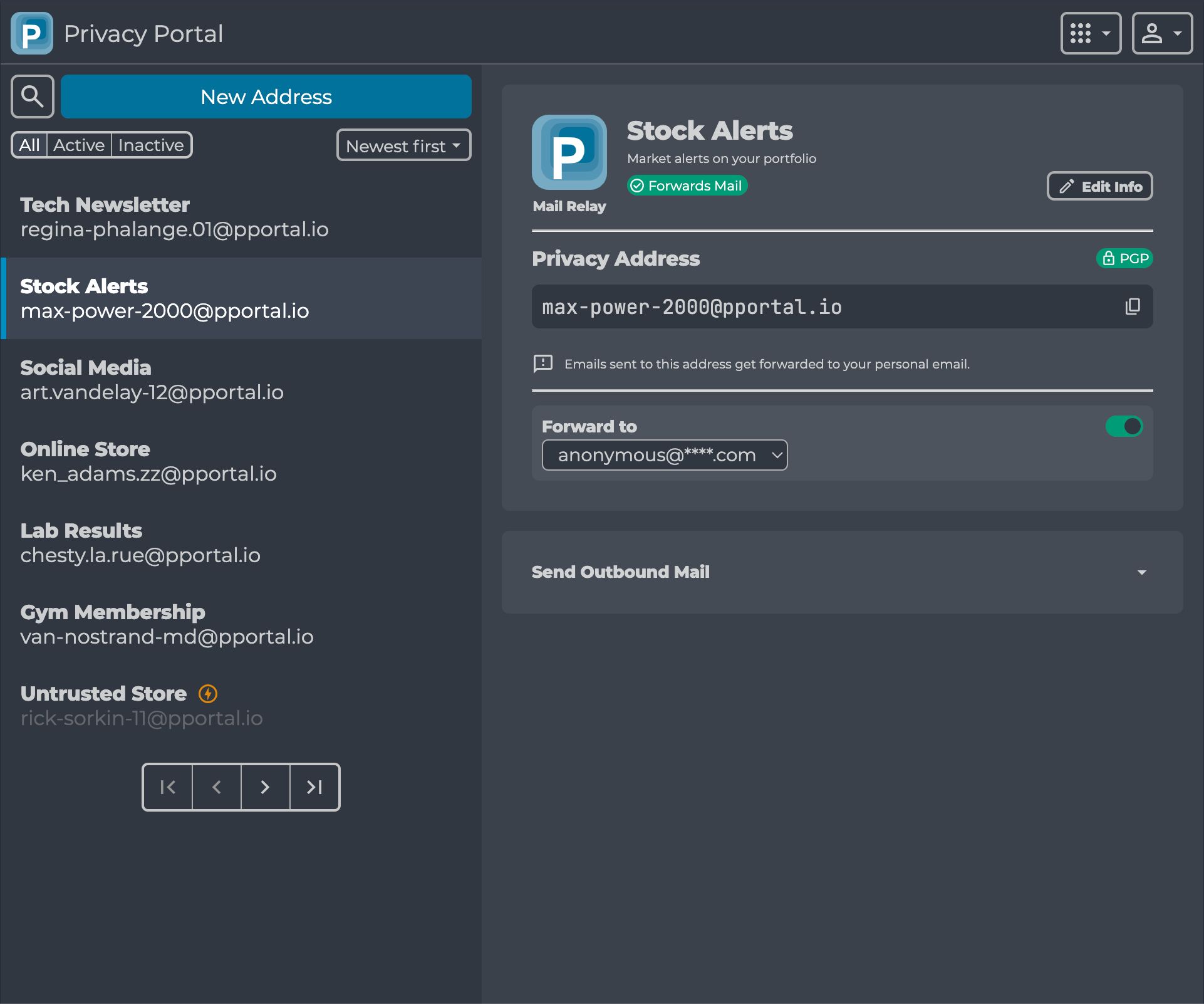Viewport: 1204px width, 1004px height.
Task: Disable forwarding for Stock Alerts
Action: pos(1124,426)
